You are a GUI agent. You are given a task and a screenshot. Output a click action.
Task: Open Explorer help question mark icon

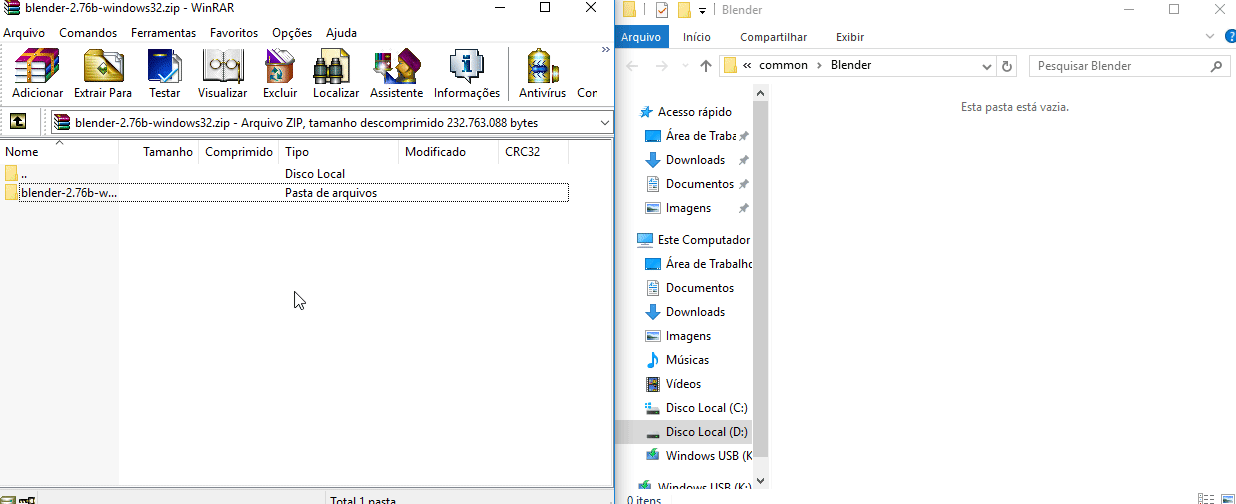[1230, 37]
